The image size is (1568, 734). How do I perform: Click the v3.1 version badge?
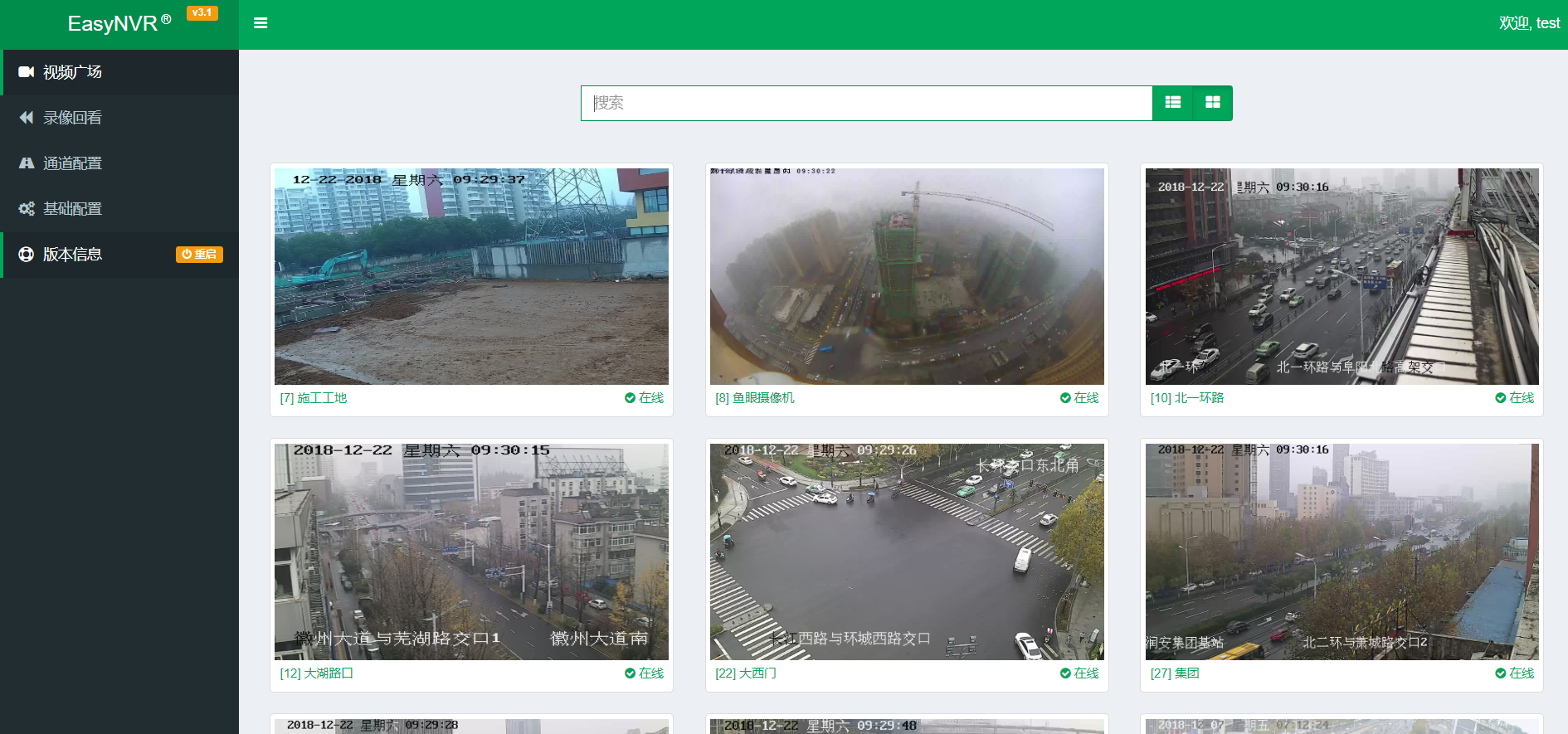(x=202, y=12)
